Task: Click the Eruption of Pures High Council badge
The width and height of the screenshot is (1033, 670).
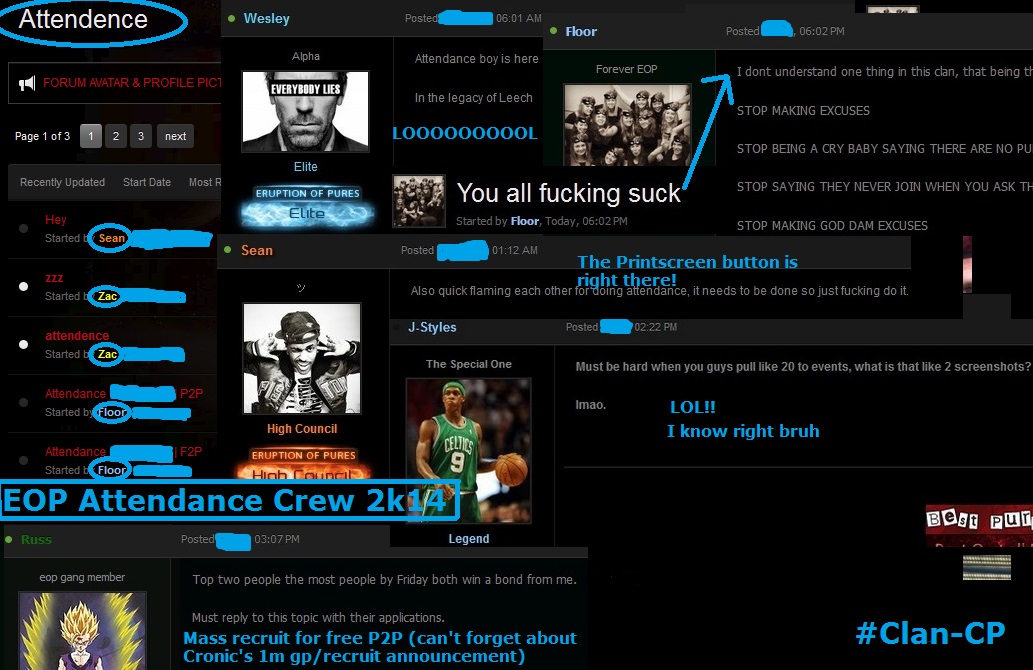Action: (303, 463)
